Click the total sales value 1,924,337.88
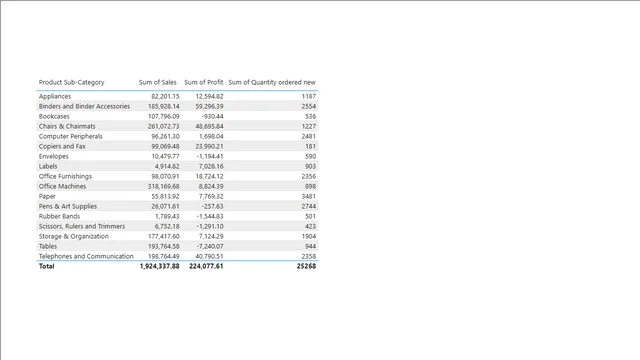Screen dimensions: 640x360 coord(160,266)
